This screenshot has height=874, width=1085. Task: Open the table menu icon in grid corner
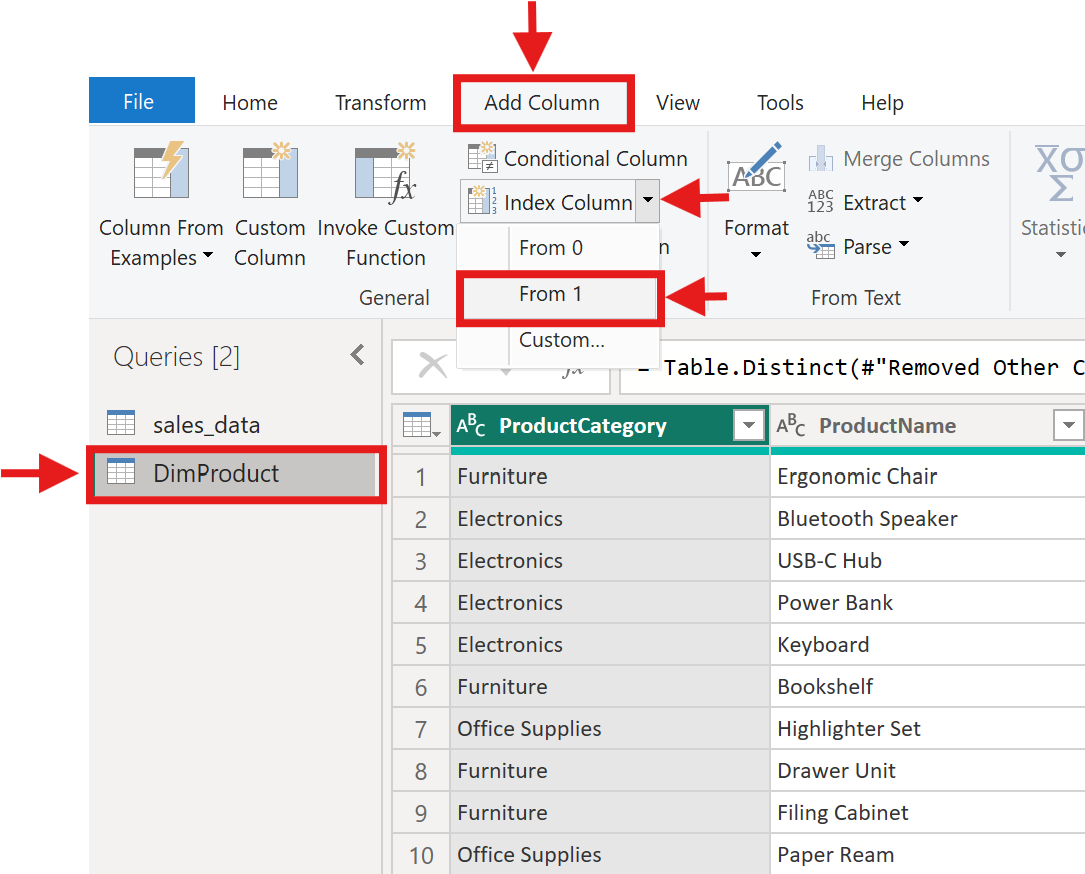[x=421, y=425]
